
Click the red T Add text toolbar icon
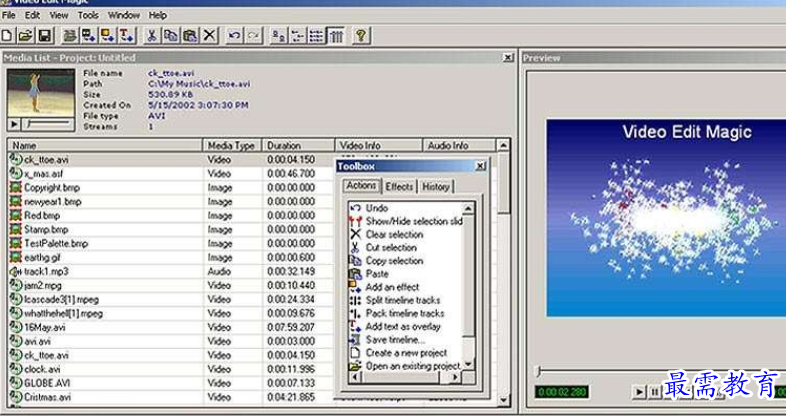click(x=126, y=36)
